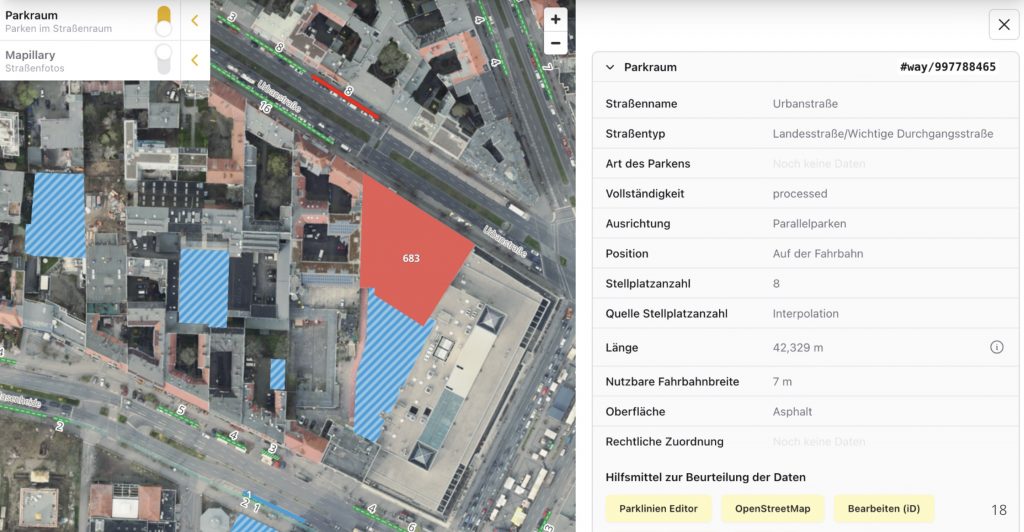Select the Parkraum layer title
This screenshot has width=1024, height=532.
coord(32,15)
